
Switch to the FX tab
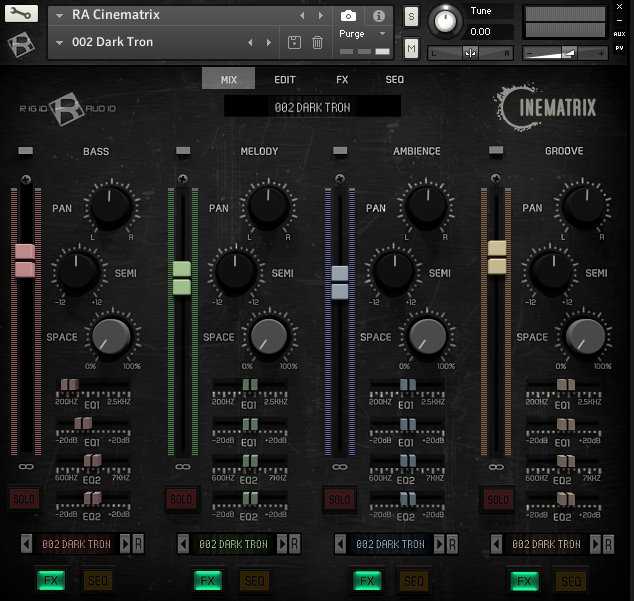pos(342,79)
